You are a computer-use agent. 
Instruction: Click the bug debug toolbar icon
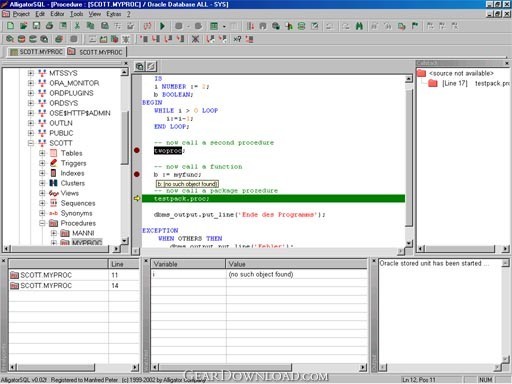pos(126,39)
